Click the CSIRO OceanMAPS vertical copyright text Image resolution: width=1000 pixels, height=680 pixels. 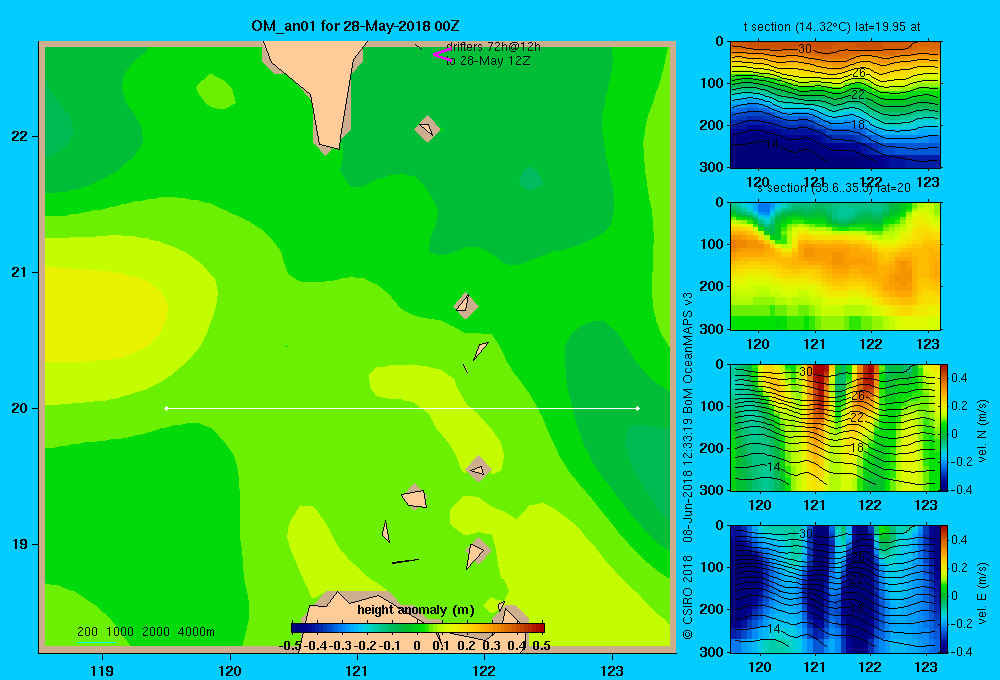point(688,466)
